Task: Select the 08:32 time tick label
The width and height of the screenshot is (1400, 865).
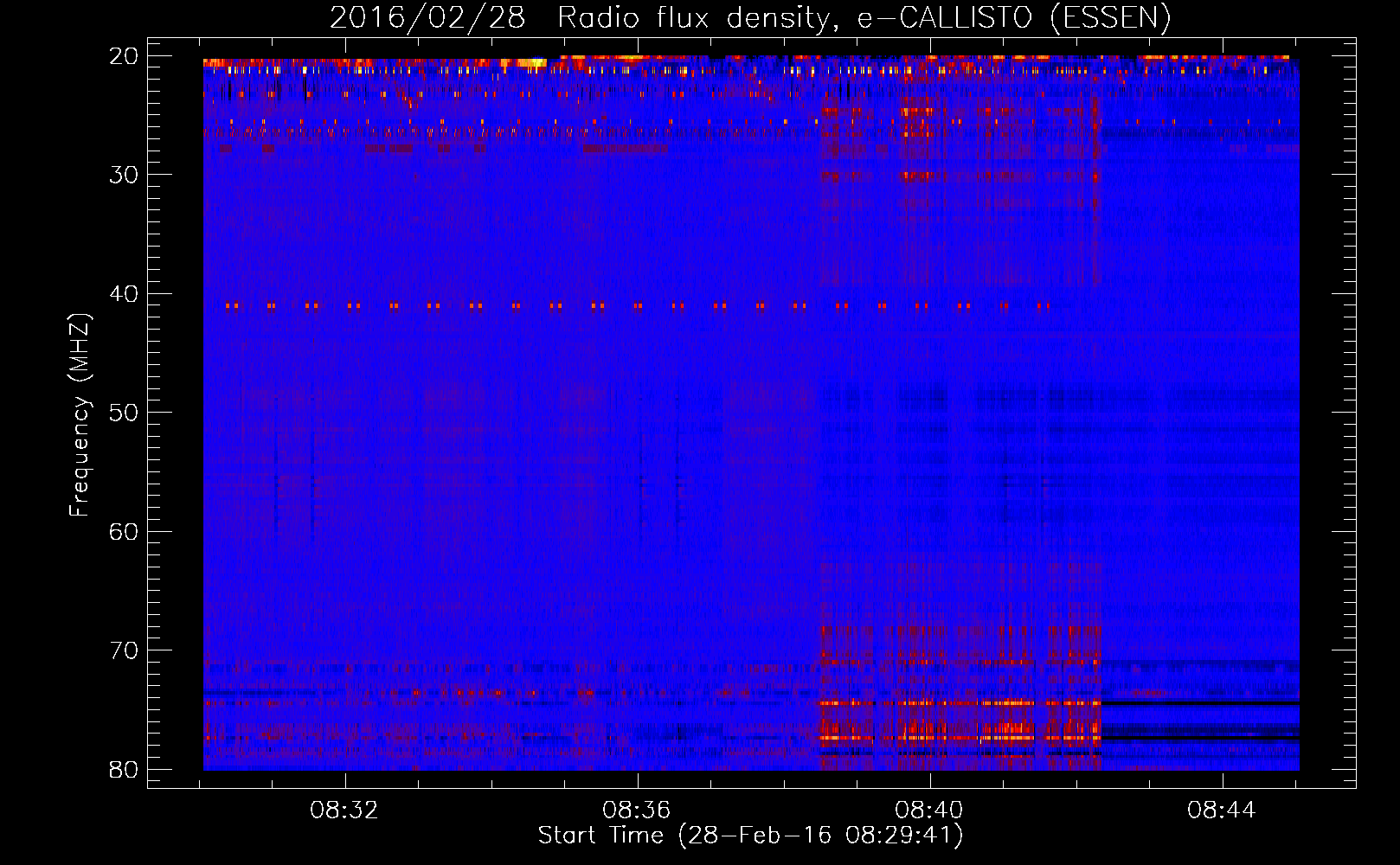Action: (x=344, y=811)
